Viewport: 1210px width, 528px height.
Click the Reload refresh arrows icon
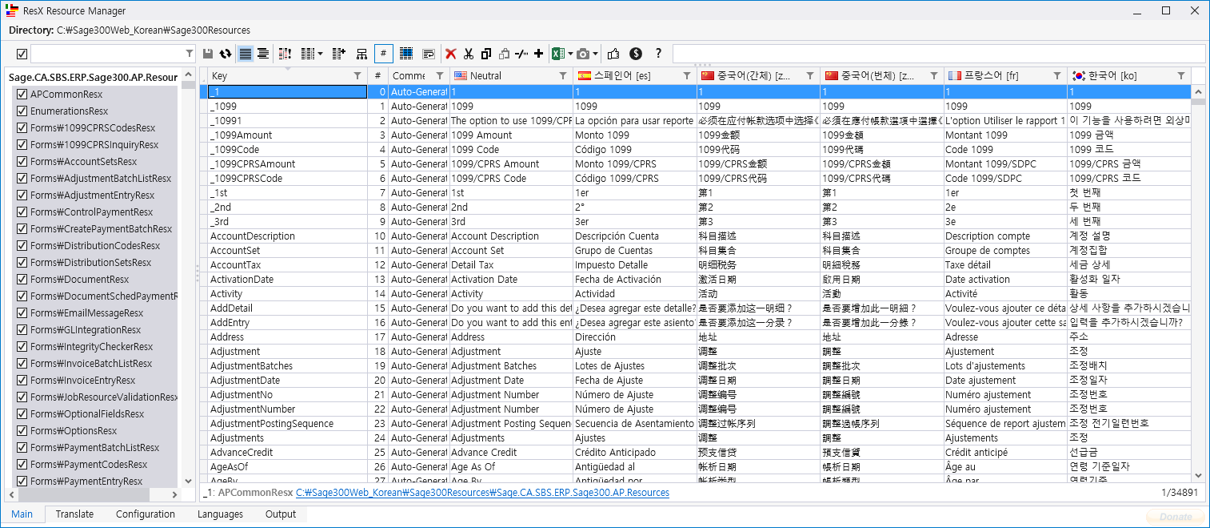(x=226, y=54)
